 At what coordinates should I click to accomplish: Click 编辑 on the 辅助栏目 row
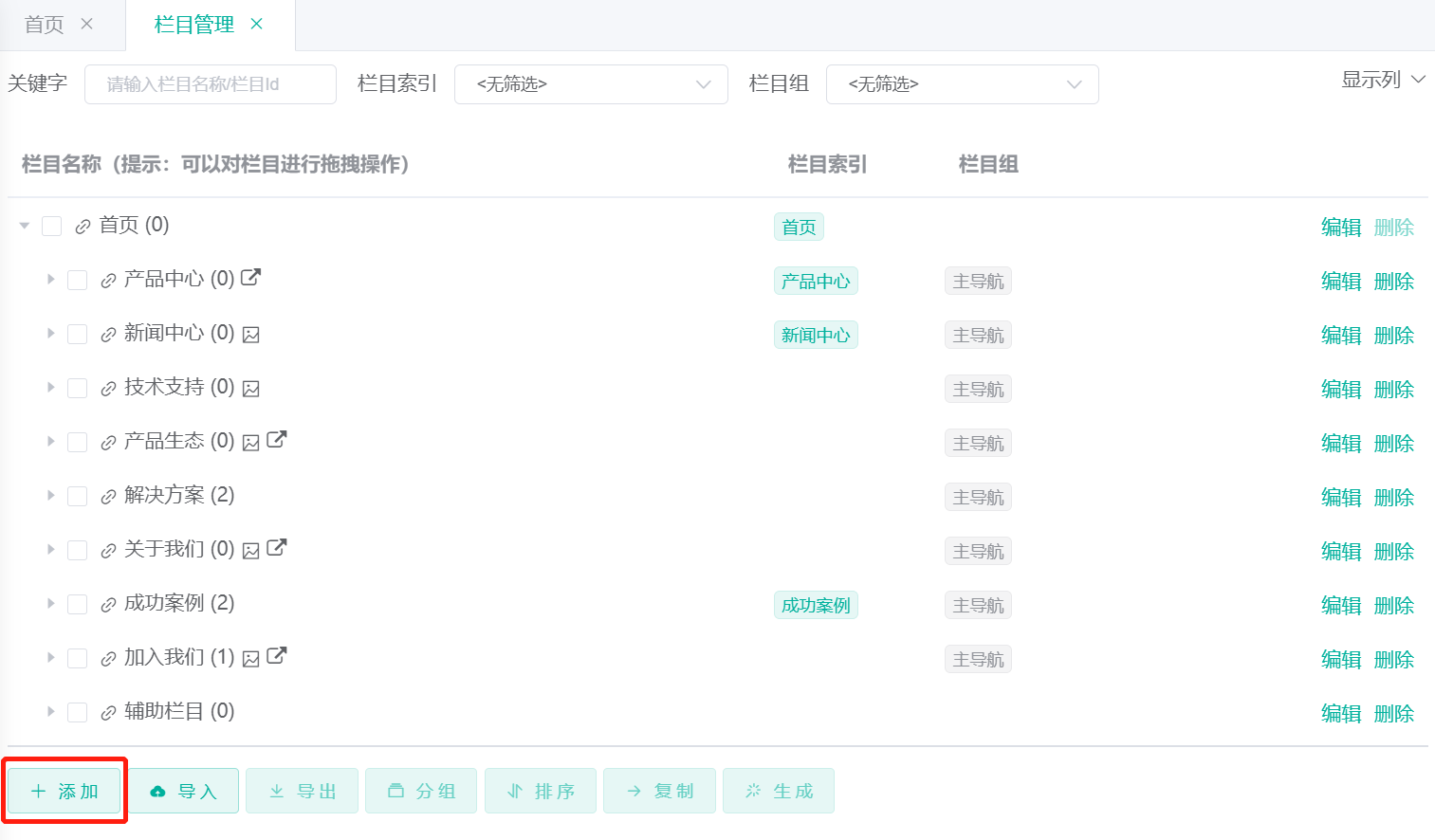pyautogui.click(x=1341, y=712)
